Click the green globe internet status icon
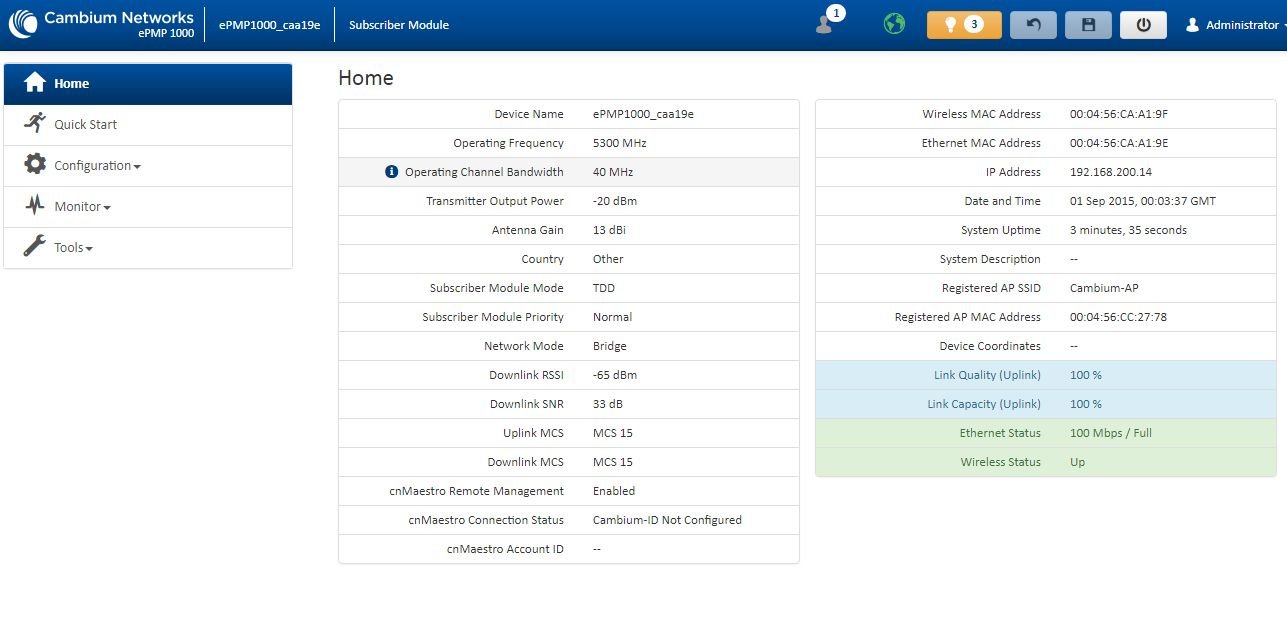 (x=894, y=24)
